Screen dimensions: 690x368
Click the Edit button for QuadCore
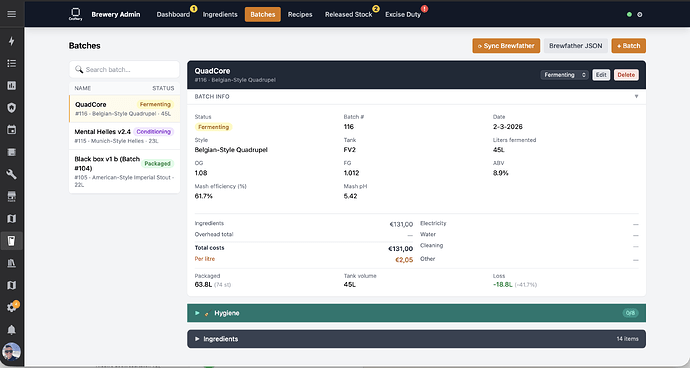[601, 75]
